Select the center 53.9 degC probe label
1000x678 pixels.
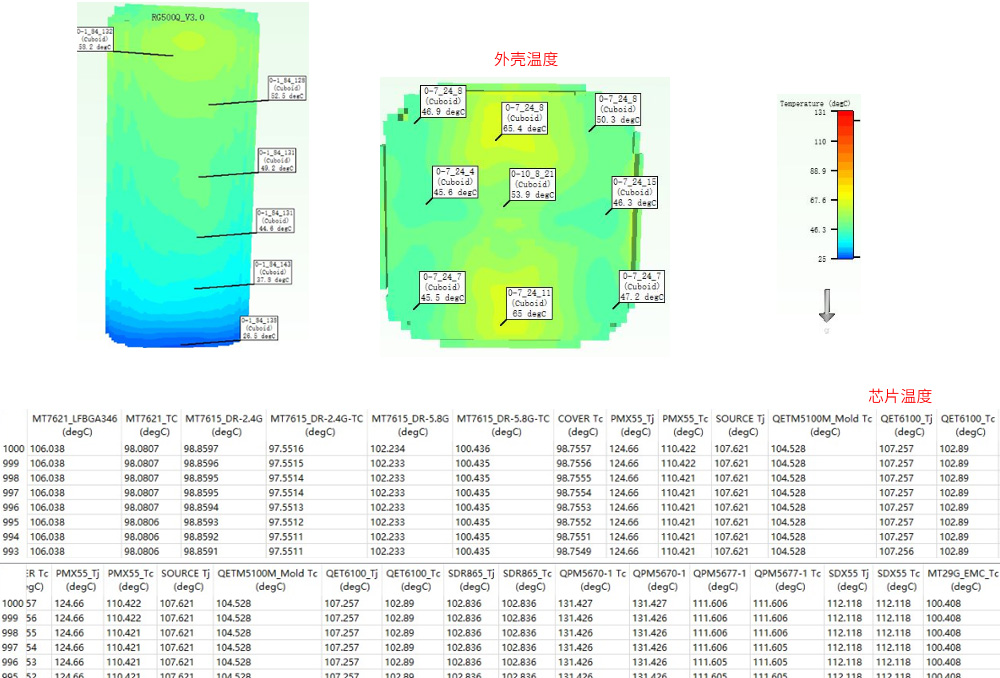point(533,185)
